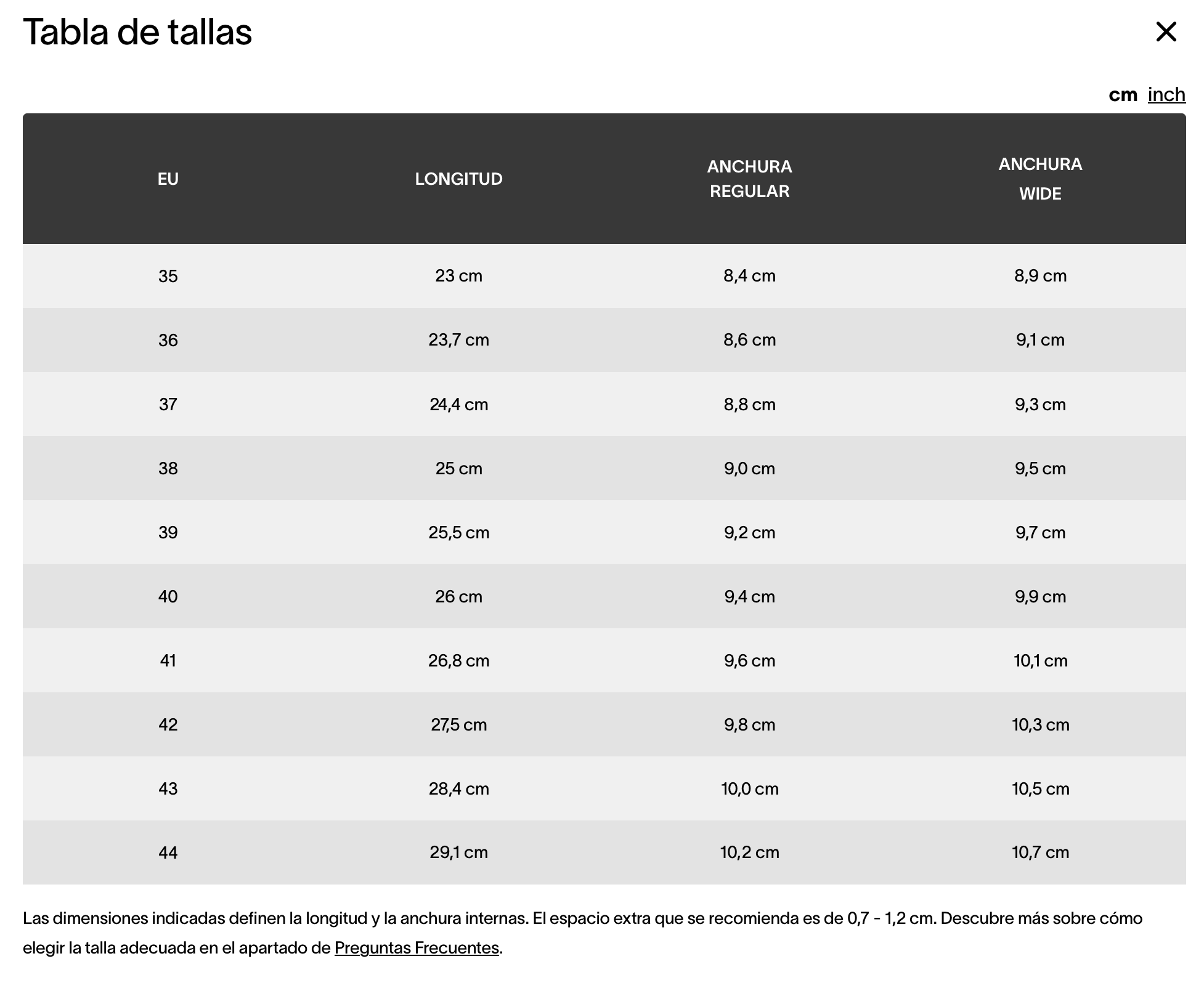Viewport: 1204px width, 988px height.
Task: Select the EU size 40 cell
Action: (x=168, y=597)
